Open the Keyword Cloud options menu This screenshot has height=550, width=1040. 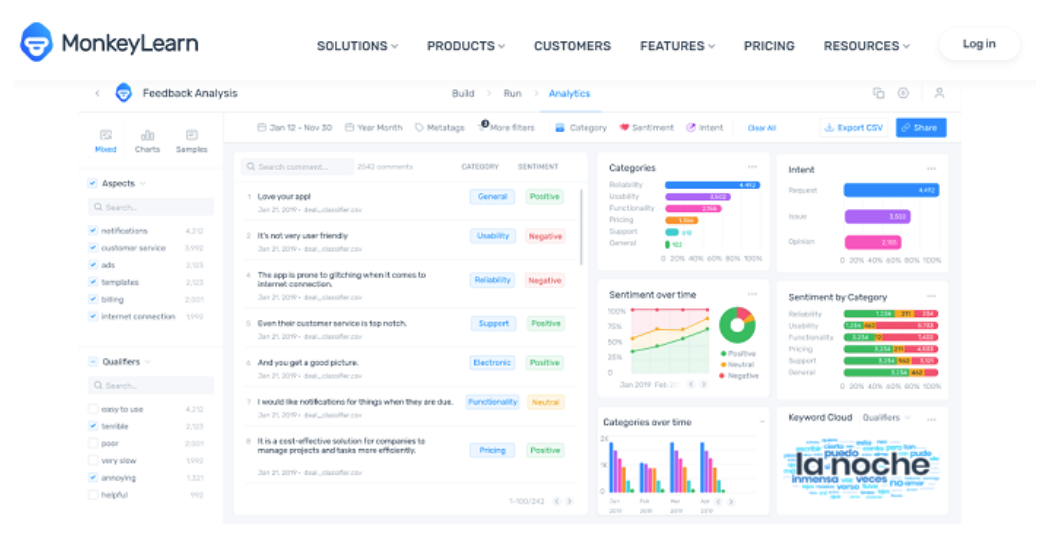point(931,419)
